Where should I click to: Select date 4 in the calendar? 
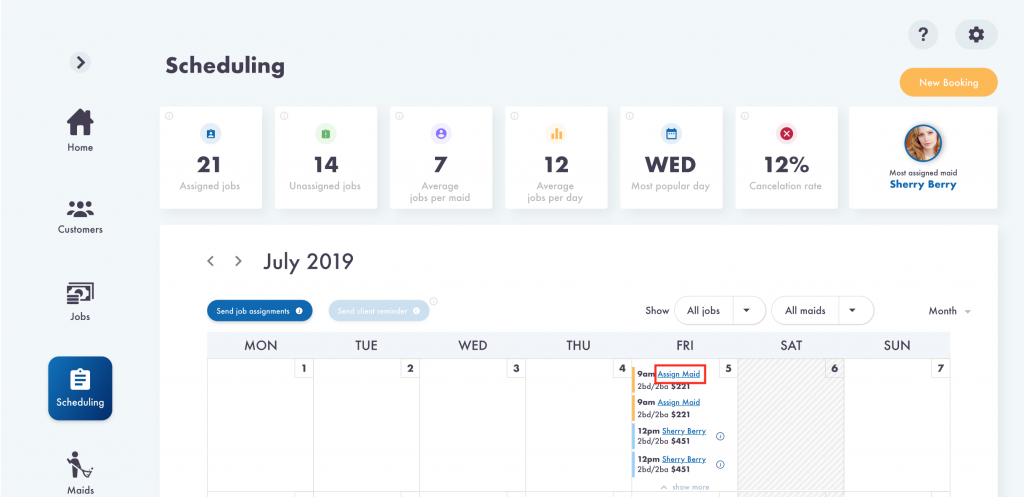pos(622,368)
